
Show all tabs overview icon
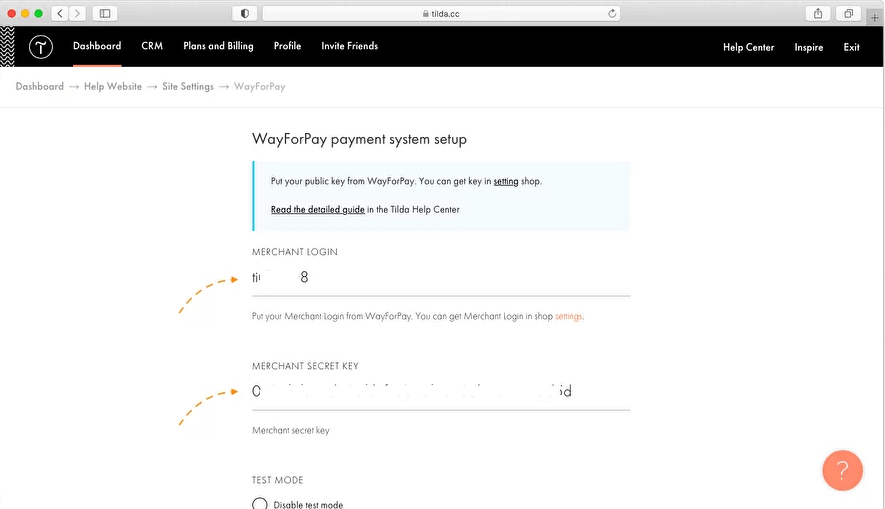click(848, 14)
